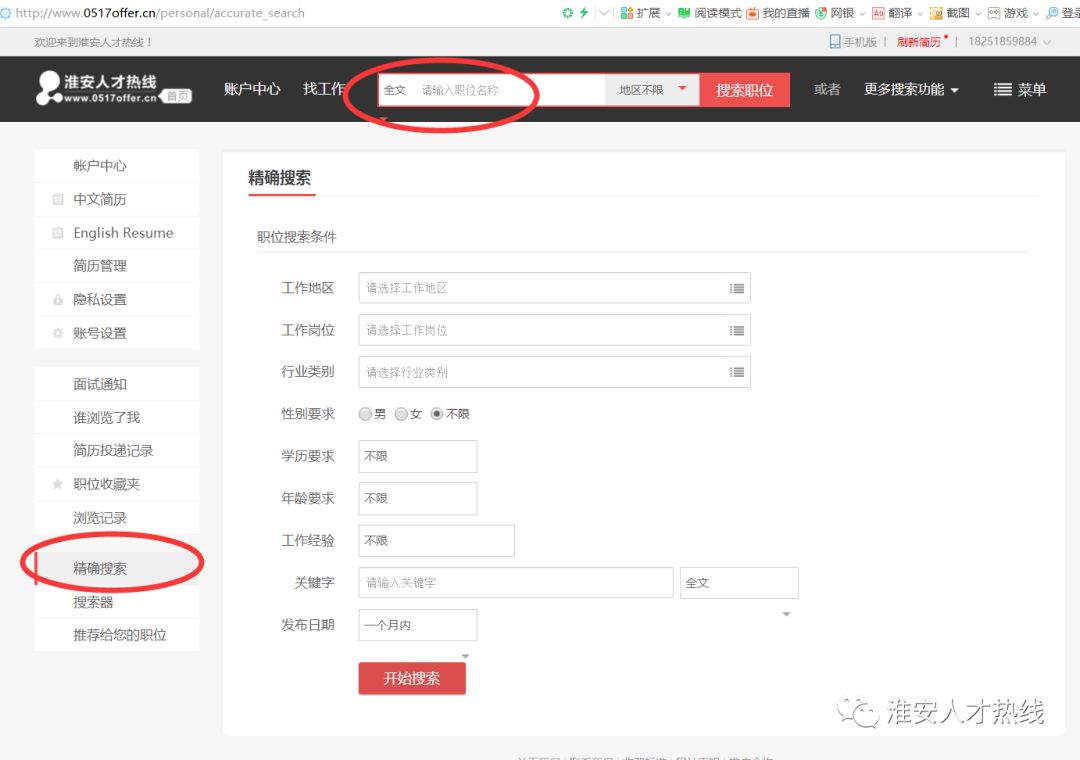Open the 学历要求 dropdown

(417, 456)
